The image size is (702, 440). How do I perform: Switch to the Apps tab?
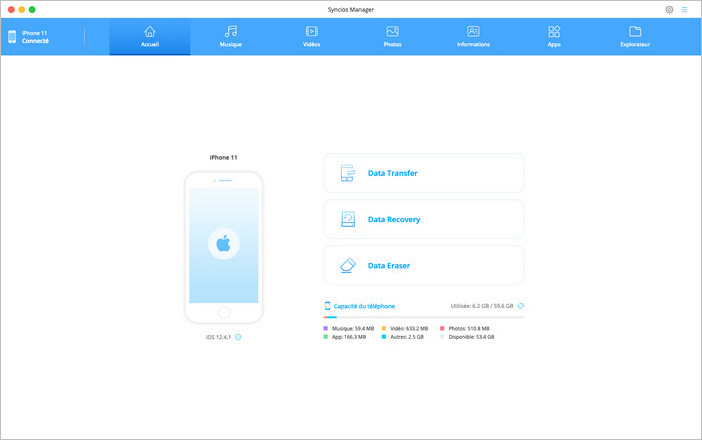point(554,37)
